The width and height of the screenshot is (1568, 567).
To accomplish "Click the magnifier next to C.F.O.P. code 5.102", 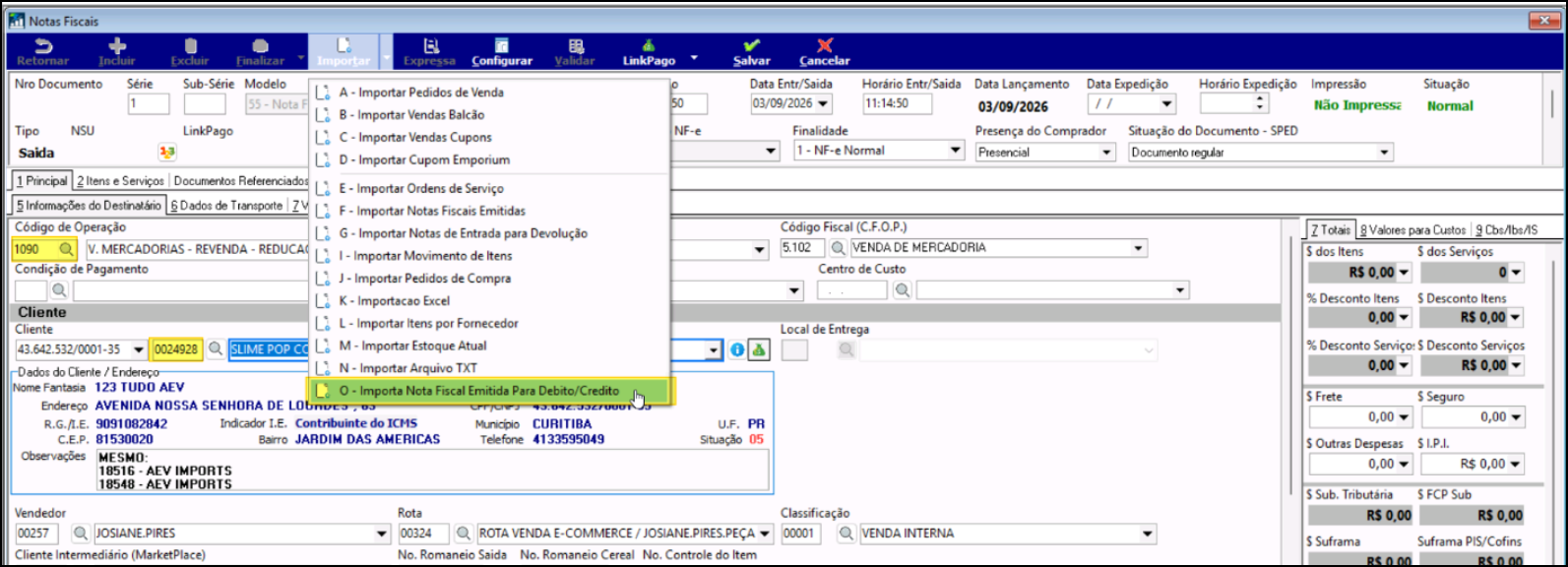I will click(x=839, y=248).
